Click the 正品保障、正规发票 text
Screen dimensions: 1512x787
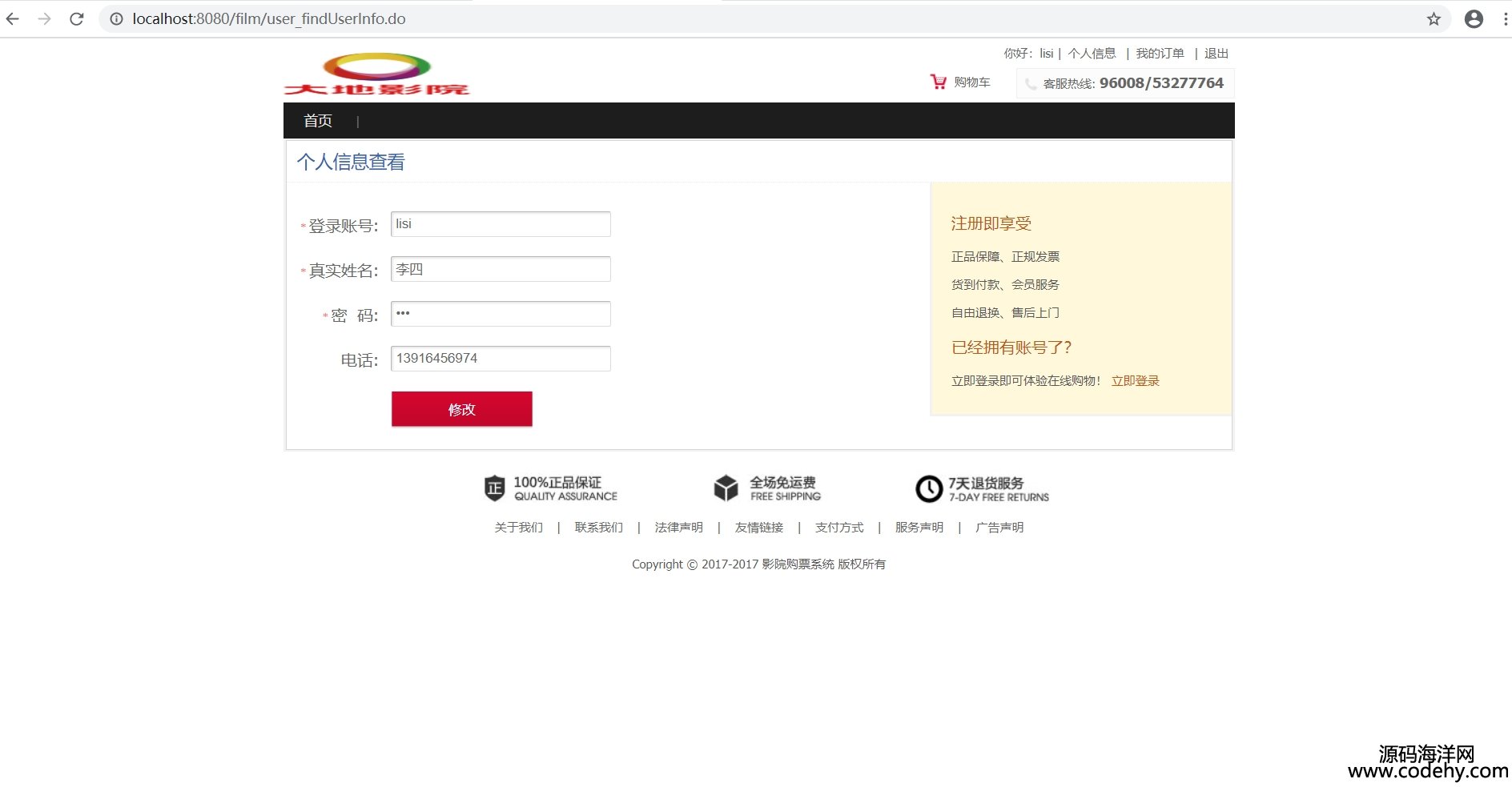point(1006,257)
